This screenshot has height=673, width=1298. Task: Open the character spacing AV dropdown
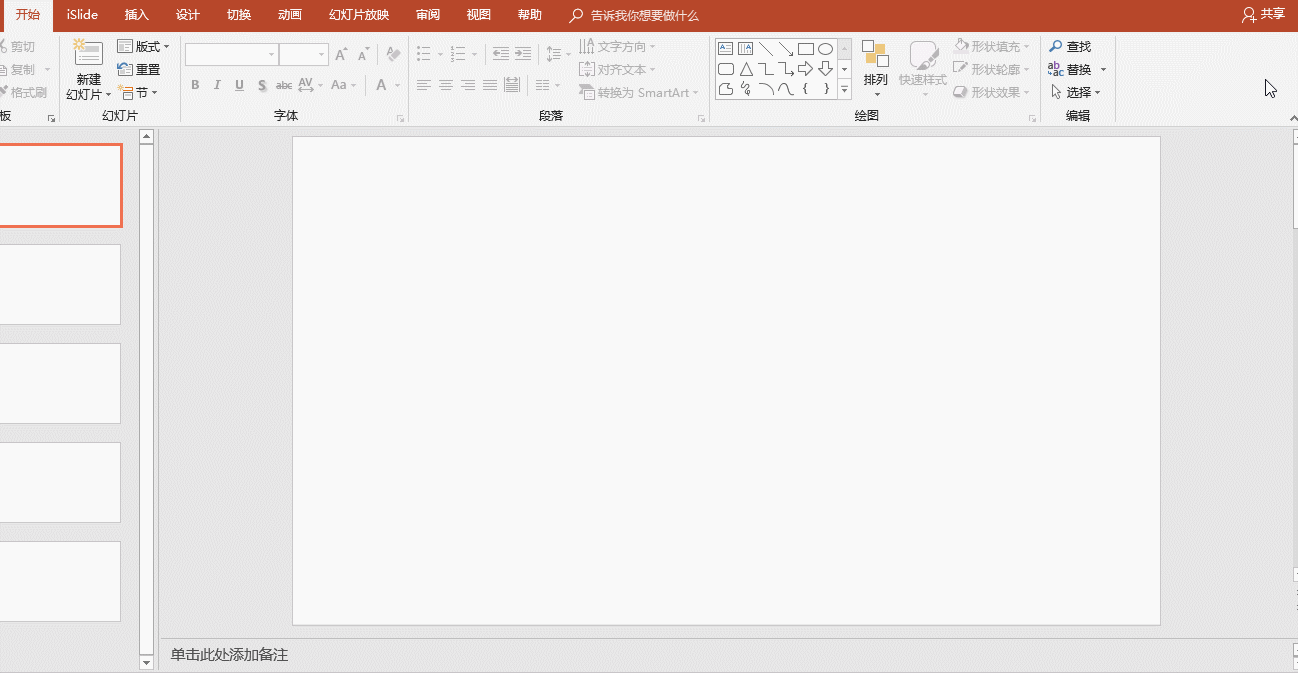pos(311,85)
